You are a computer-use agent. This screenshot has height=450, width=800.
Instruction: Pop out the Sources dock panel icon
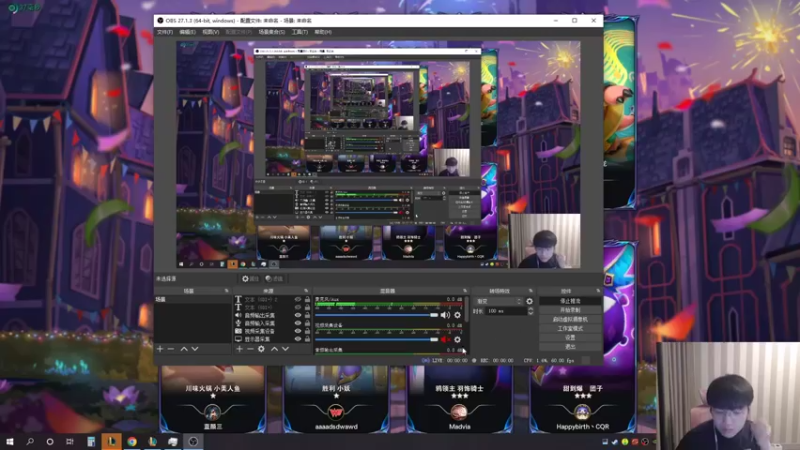coord(306,291)
